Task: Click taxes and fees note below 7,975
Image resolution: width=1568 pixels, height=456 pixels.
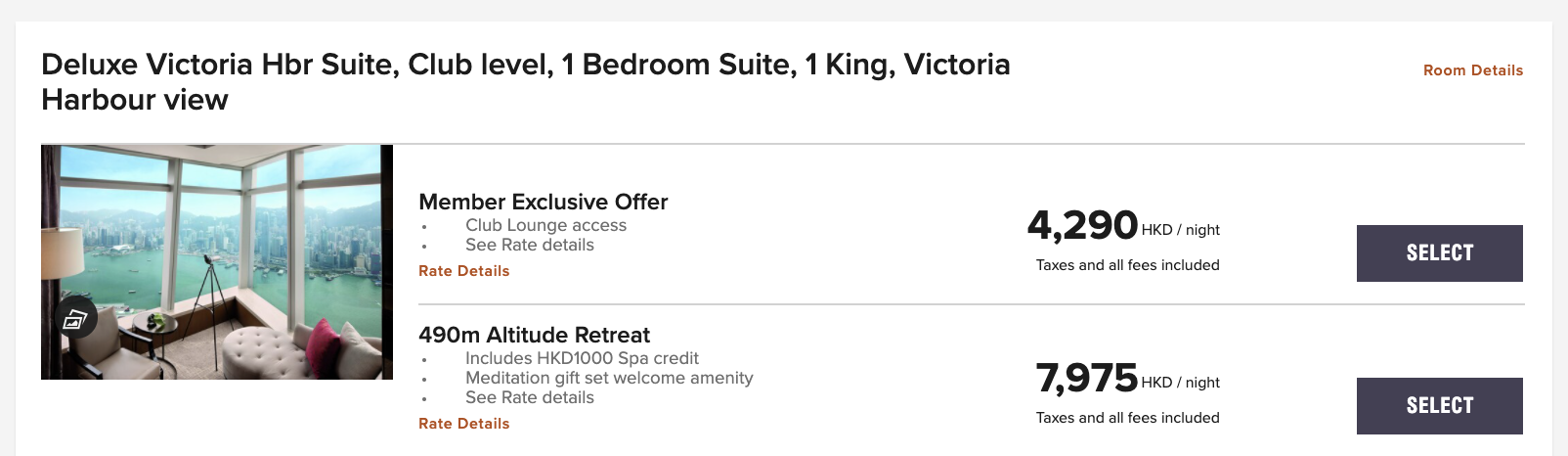Action: pos(1128,418)
